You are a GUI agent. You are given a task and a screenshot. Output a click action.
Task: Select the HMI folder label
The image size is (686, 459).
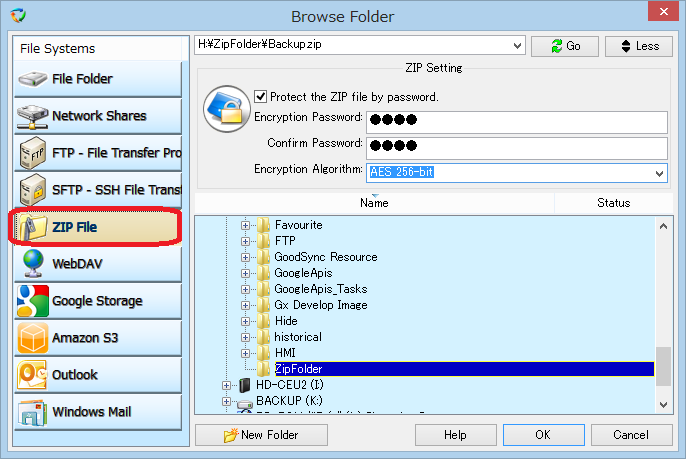pos(285,353)
